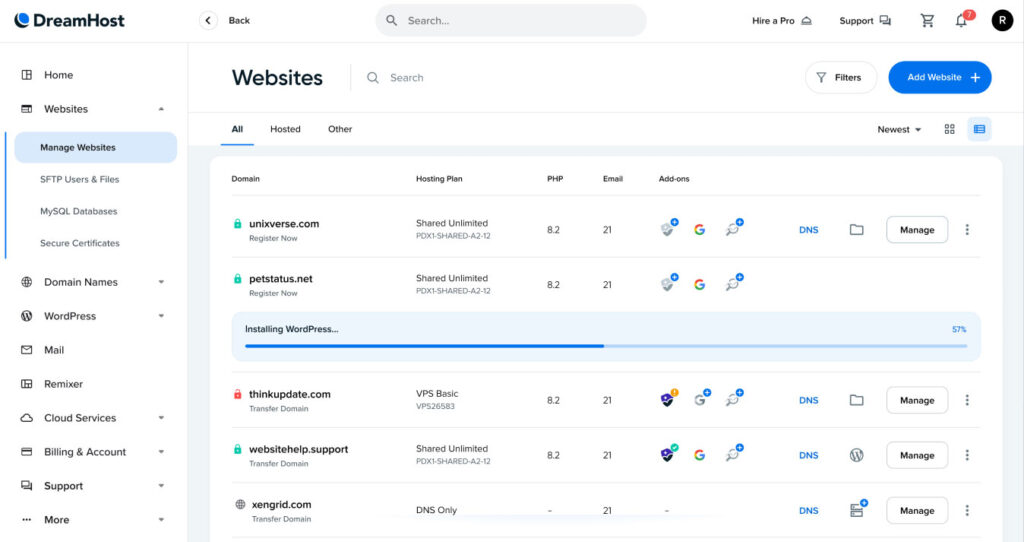Open DNS link for thinkupdate.com

(x=808, y=400)
